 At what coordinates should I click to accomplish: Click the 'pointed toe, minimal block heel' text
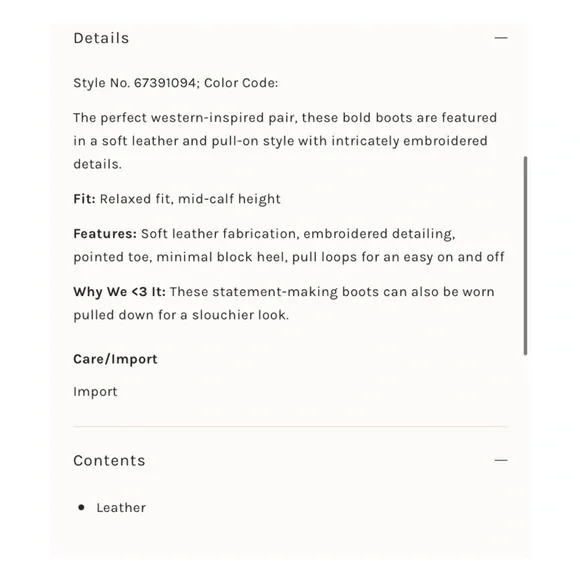181,257
